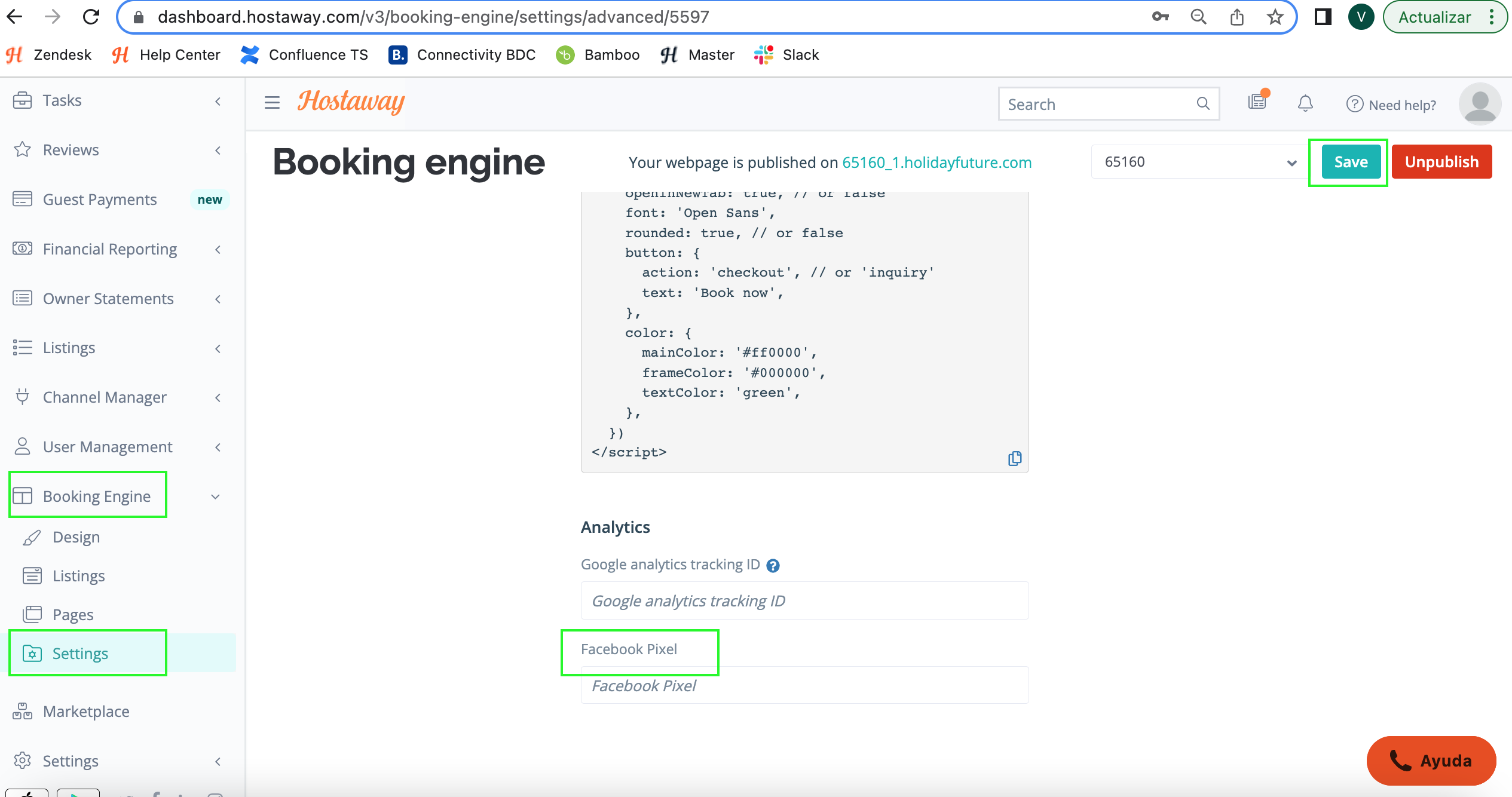Click the Google analytics help question mark
This screenshot has height=797, width=1512.
pos(773,566)
